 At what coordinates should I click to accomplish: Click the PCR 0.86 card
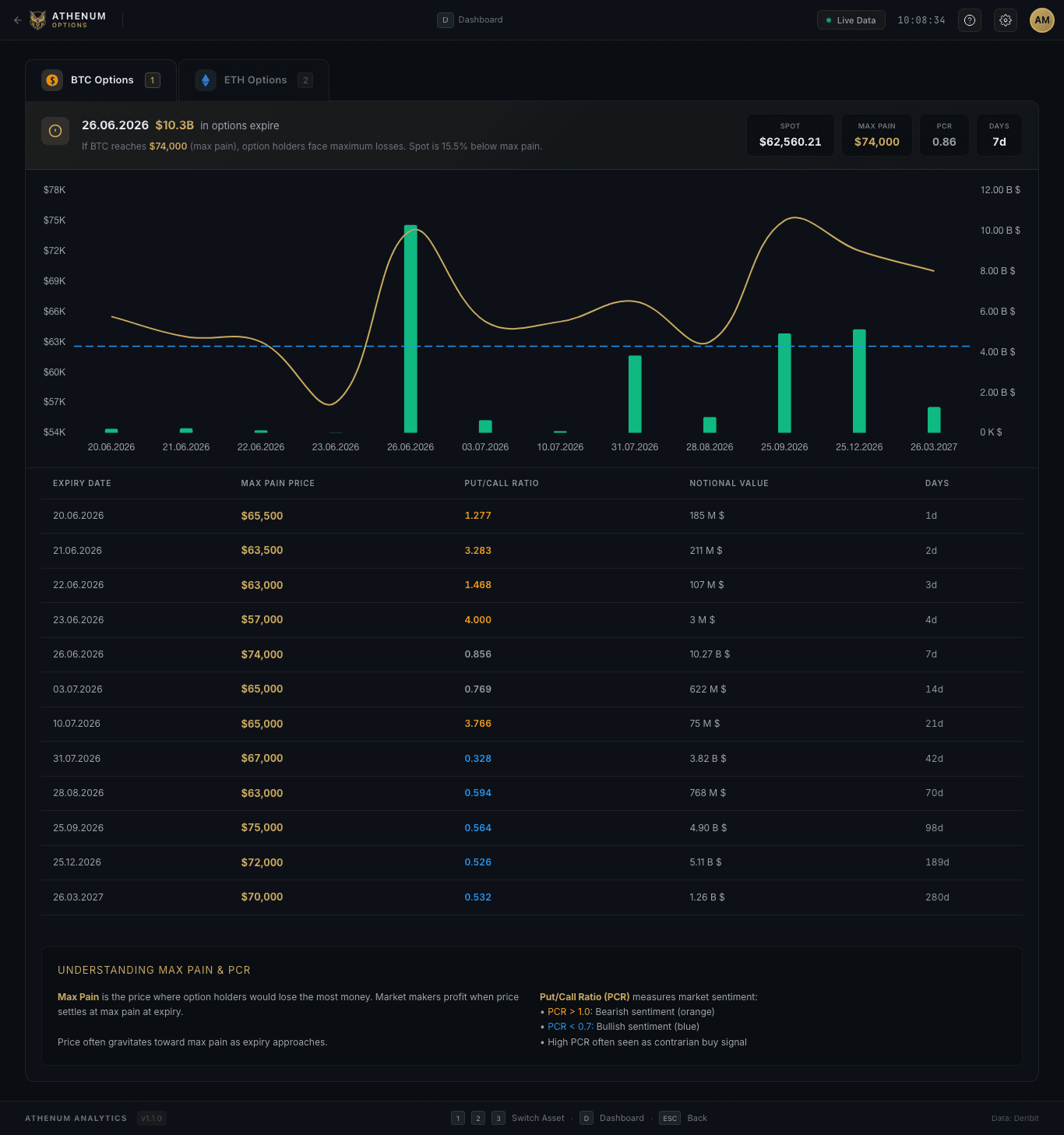tap(944, 136)
